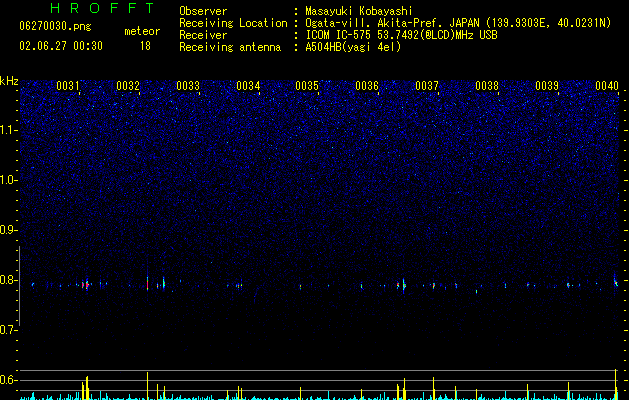629x400 pixels.
Task: Click the 0.8 frequency axis label
Action: pos(9,280)
